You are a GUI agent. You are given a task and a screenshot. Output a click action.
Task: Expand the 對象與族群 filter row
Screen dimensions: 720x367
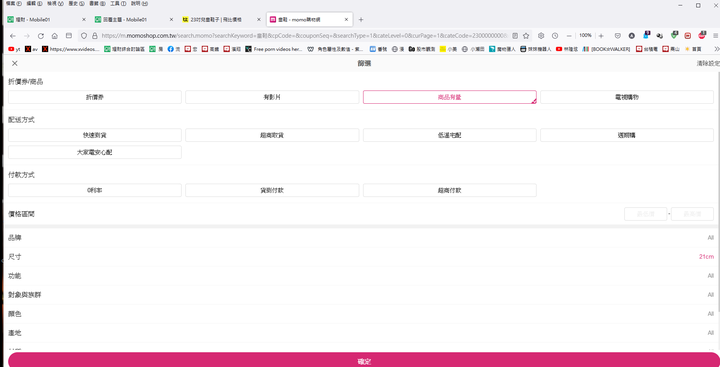pyautogui.click(x=361, y=294)
